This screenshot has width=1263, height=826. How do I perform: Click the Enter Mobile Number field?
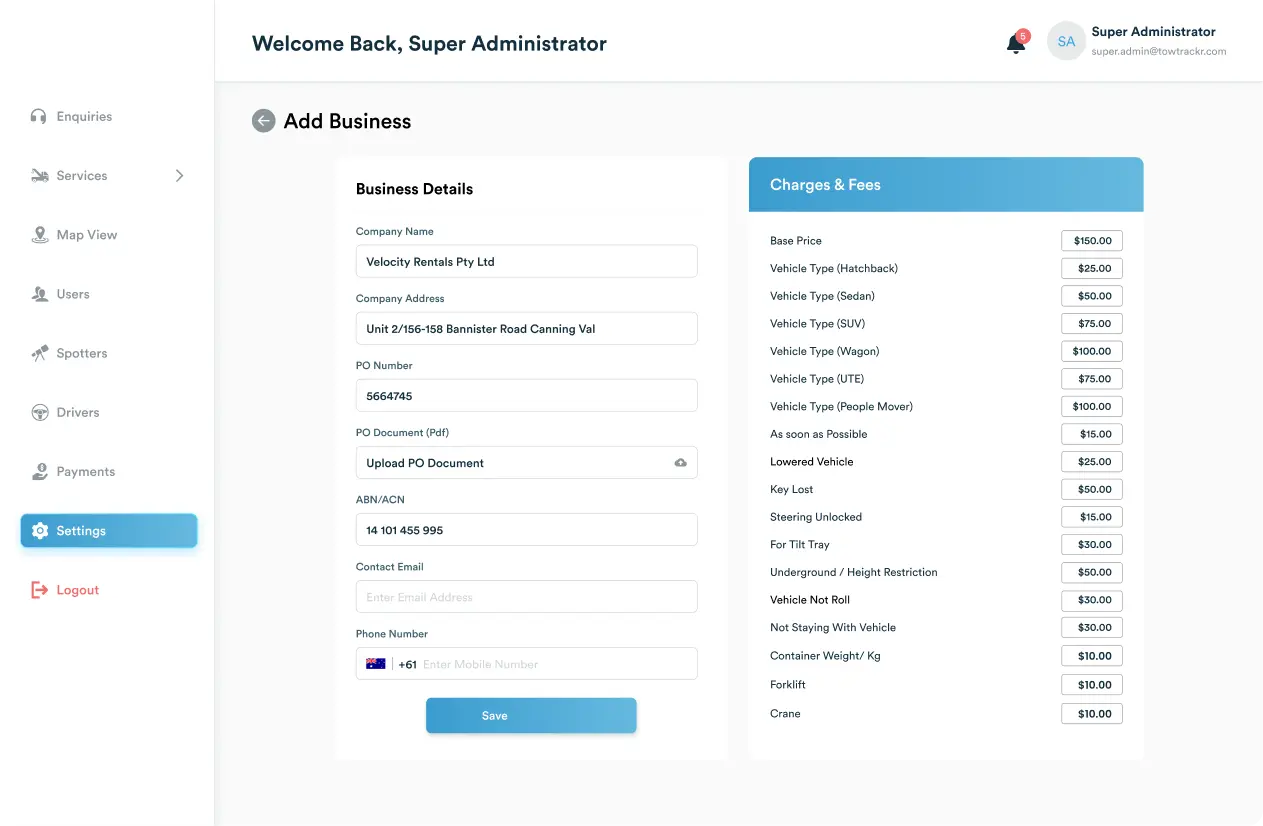coord(555,664)
